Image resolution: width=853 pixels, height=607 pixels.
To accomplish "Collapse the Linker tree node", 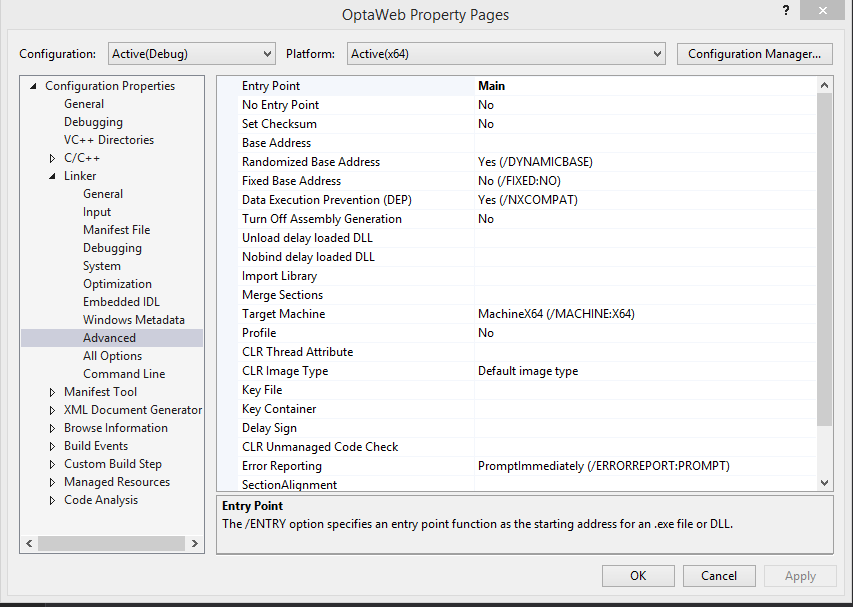I will pyautogui.click(x=53, y=176).
